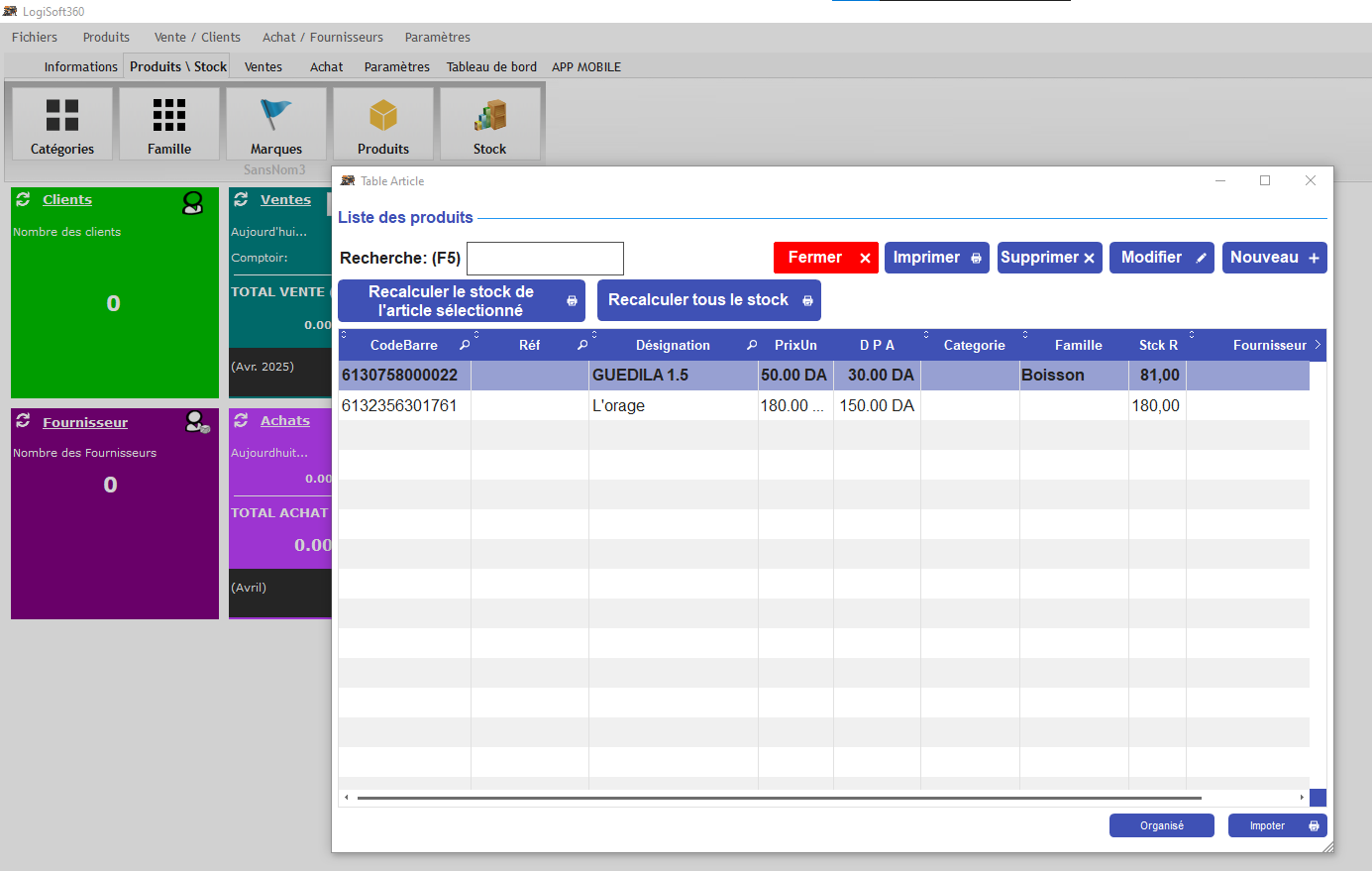
Task: Open the Clients link
Action: coord(67,199)
